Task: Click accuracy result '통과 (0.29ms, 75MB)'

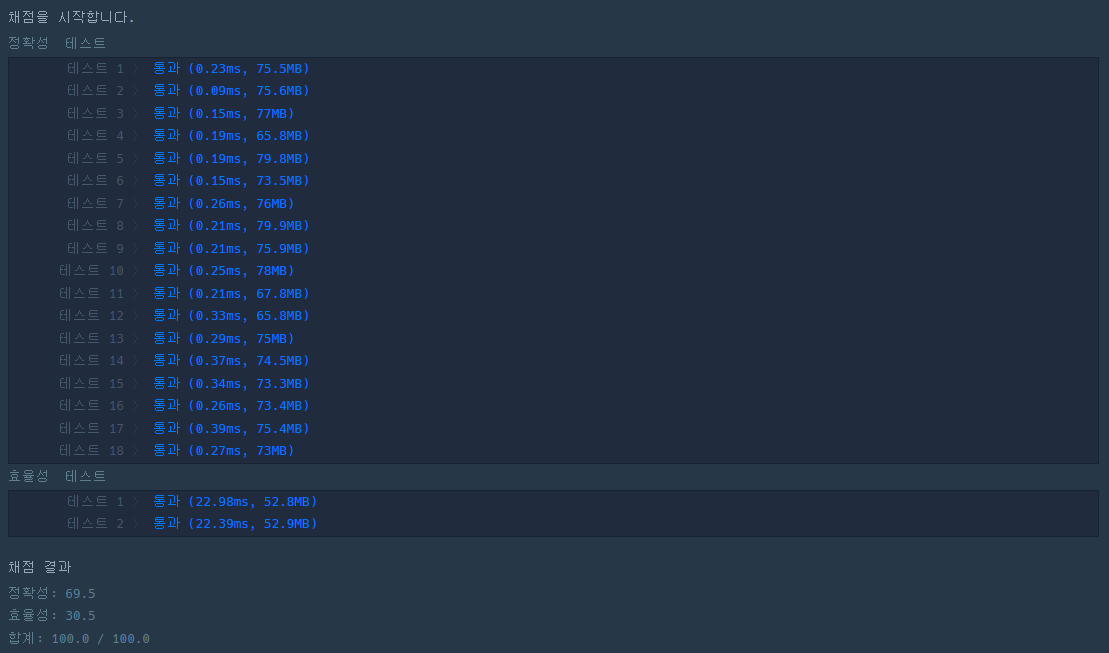Action: 223,337
